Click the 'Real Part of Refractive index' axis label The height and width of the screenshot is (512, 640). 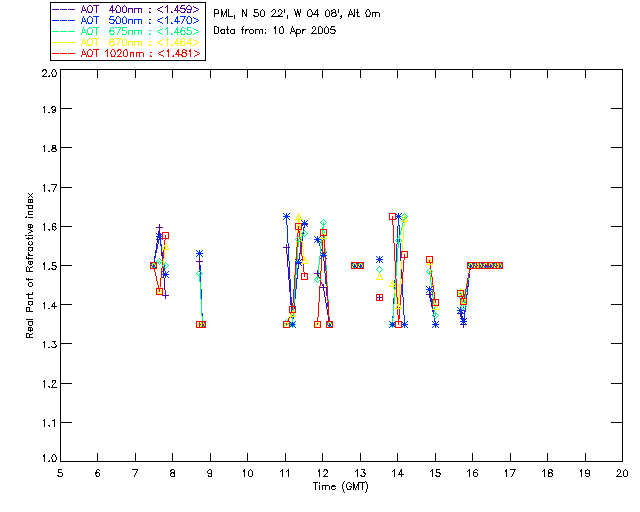coord(29,265)
